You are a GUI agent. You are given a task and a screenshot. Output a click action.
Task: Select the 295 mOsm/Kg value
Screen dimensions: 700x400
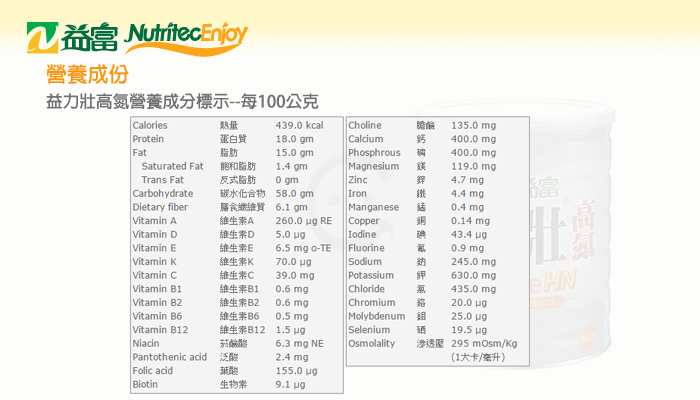click(484, 344)
